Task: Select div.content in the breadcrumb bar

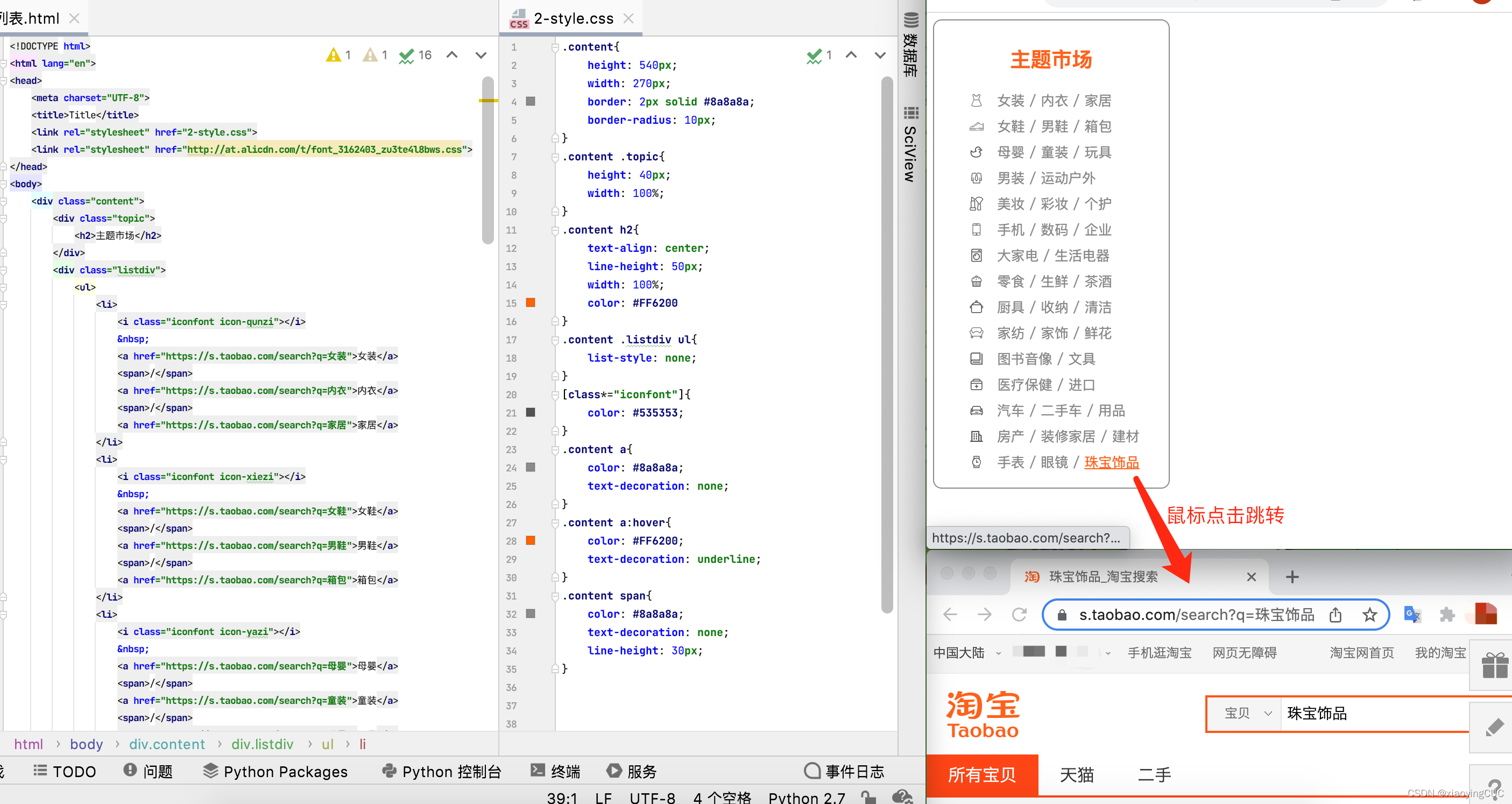Action: click(x=167, y=744)
